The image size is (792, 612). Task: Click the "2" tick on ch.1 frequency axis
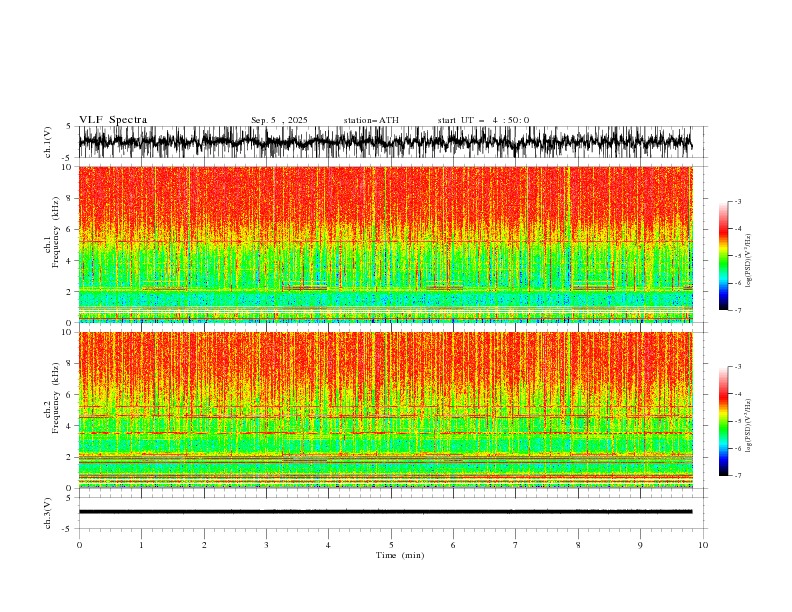[70, 292]
